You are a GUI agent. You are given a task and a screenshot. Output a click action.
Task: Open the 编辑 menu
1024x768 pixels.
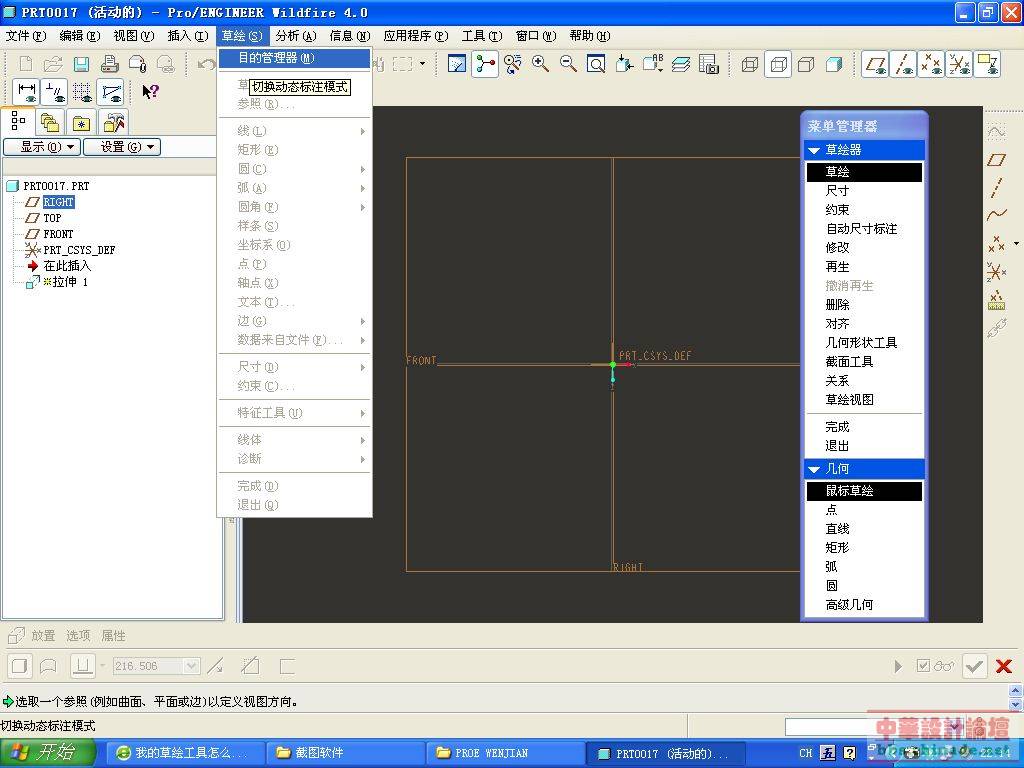80,36
